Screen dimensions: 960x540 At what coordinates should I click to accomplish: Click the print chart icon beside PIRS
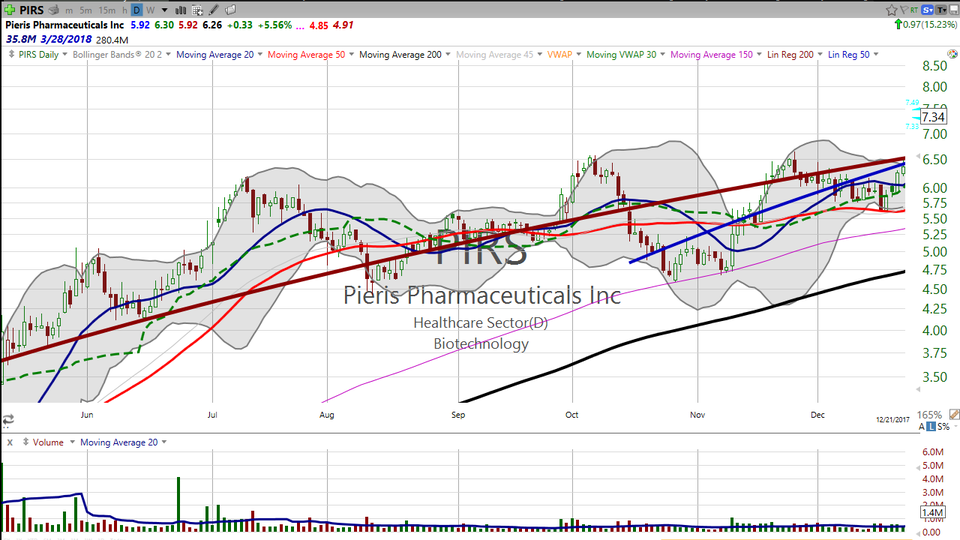[x=54, y=10]
